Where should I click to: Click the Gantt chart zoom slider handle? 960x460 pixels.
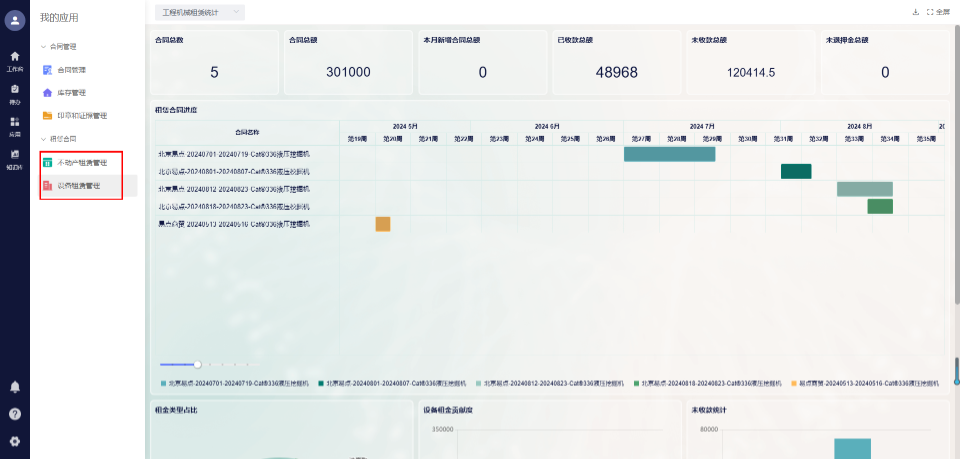198,364
